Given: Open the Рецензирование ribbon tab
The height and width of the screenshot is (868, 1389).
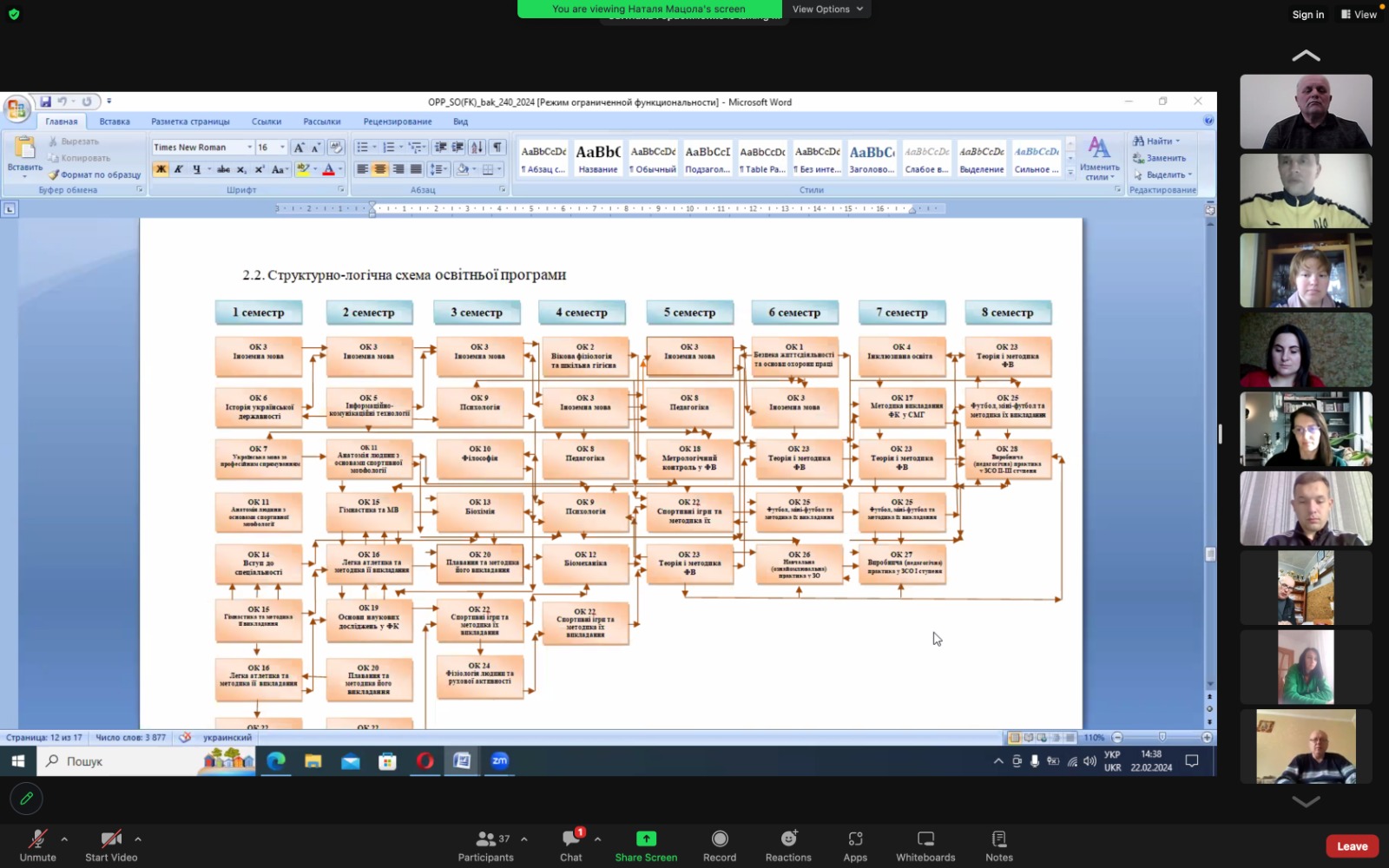Looking at the screenshot, I should [398, 122].
